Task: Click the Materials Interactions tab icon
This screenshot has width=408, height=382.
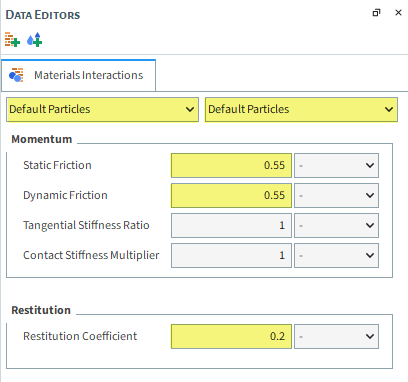Action: tap(16, 75)
